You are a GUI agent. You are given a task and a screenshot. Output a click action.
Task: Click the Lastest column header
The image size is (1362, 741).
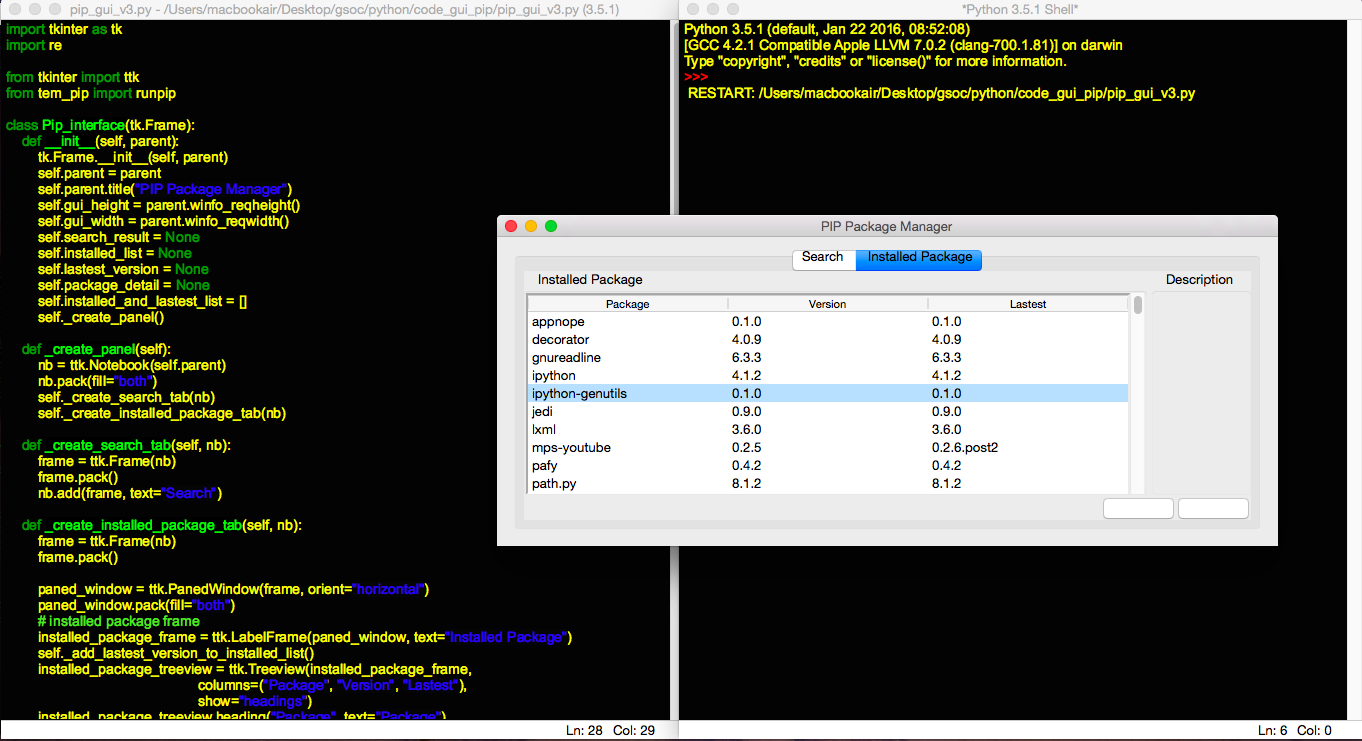tap(1027, 304)
